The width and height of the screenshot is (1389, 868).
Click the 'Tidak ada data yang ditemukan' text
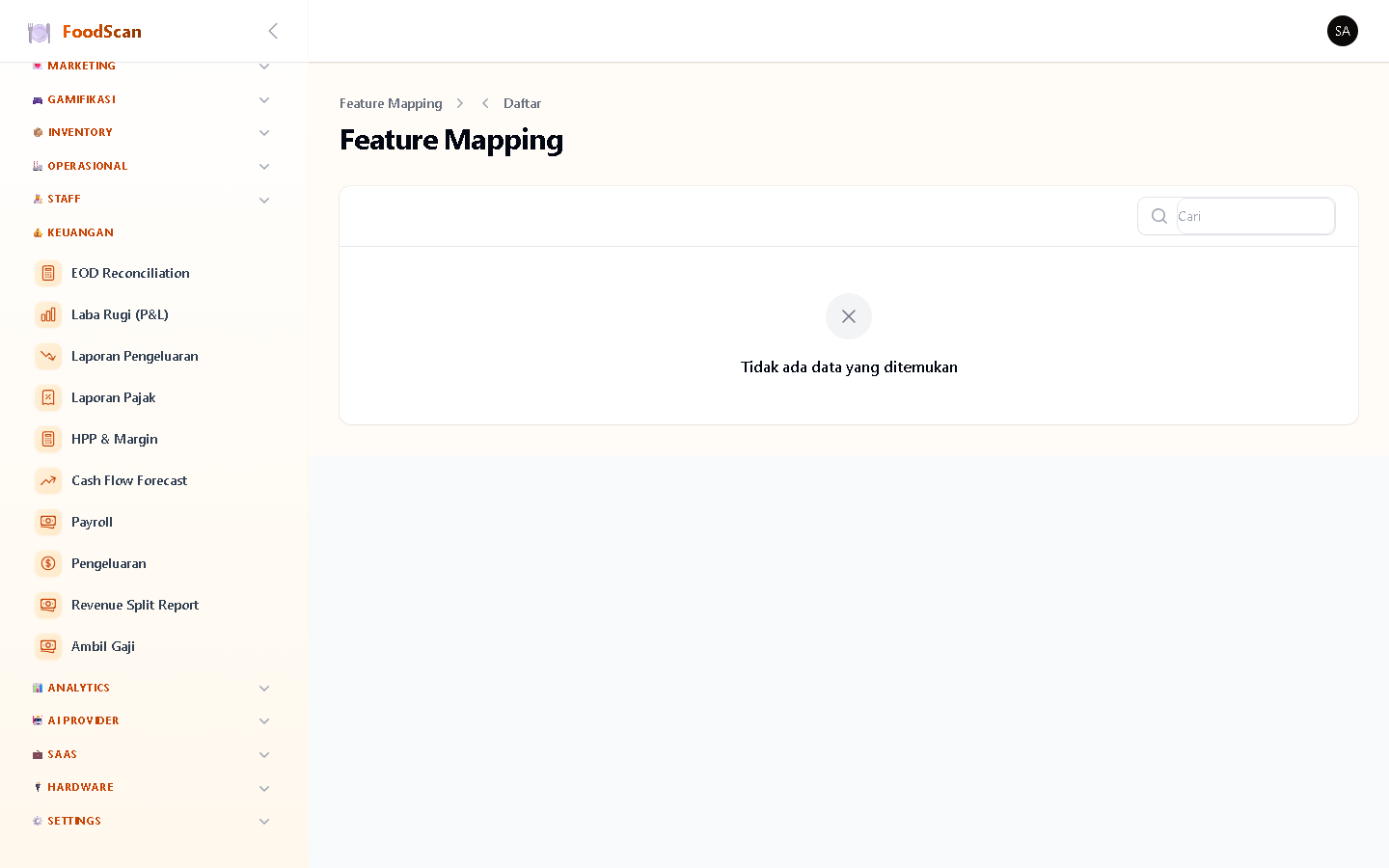(x=849, y=366)
